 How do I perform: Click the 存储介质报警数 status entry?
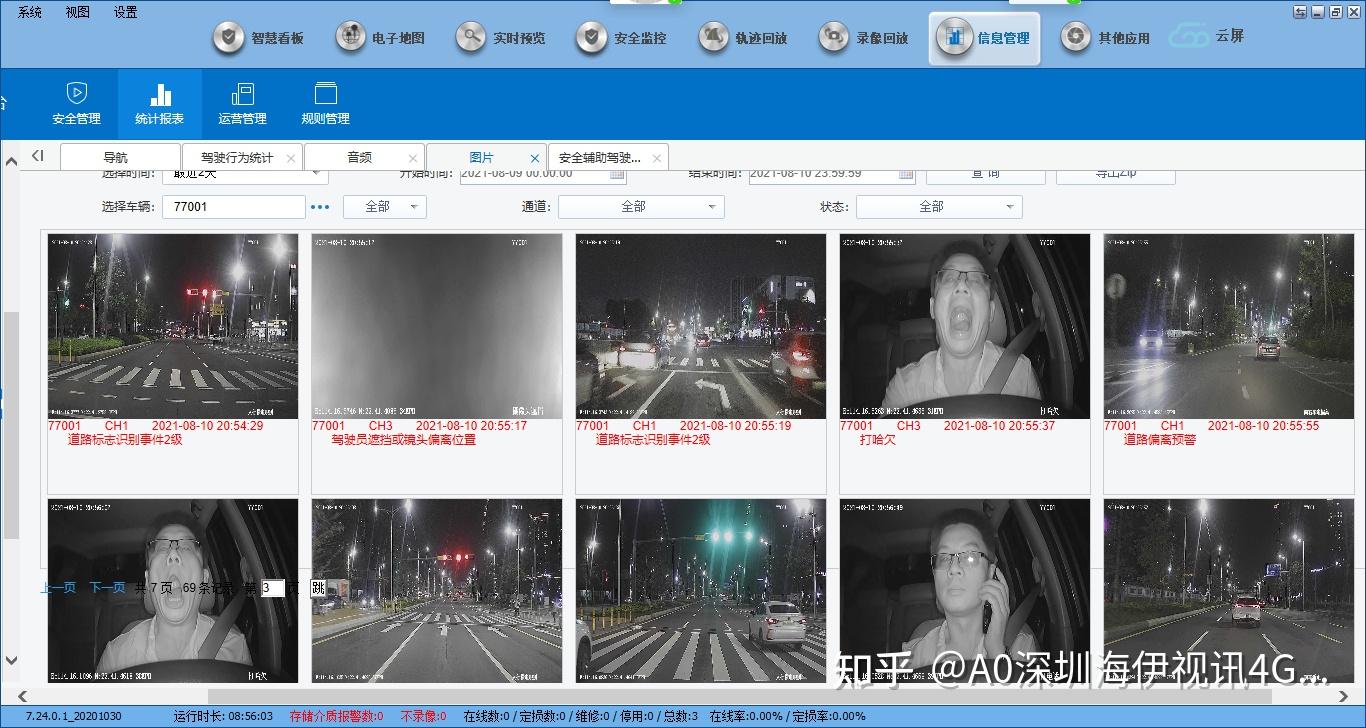(x=336, y=716)
